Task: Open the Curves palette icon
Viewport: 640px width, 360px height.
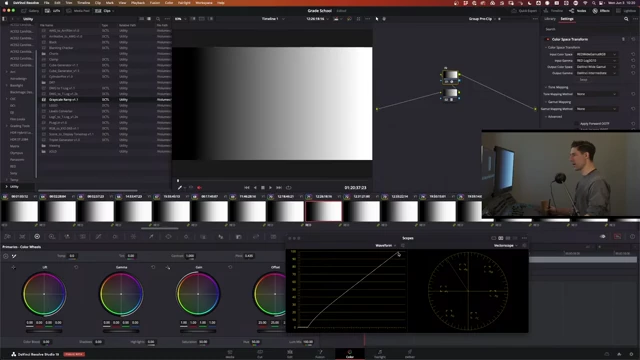Action: coord(98,237)
